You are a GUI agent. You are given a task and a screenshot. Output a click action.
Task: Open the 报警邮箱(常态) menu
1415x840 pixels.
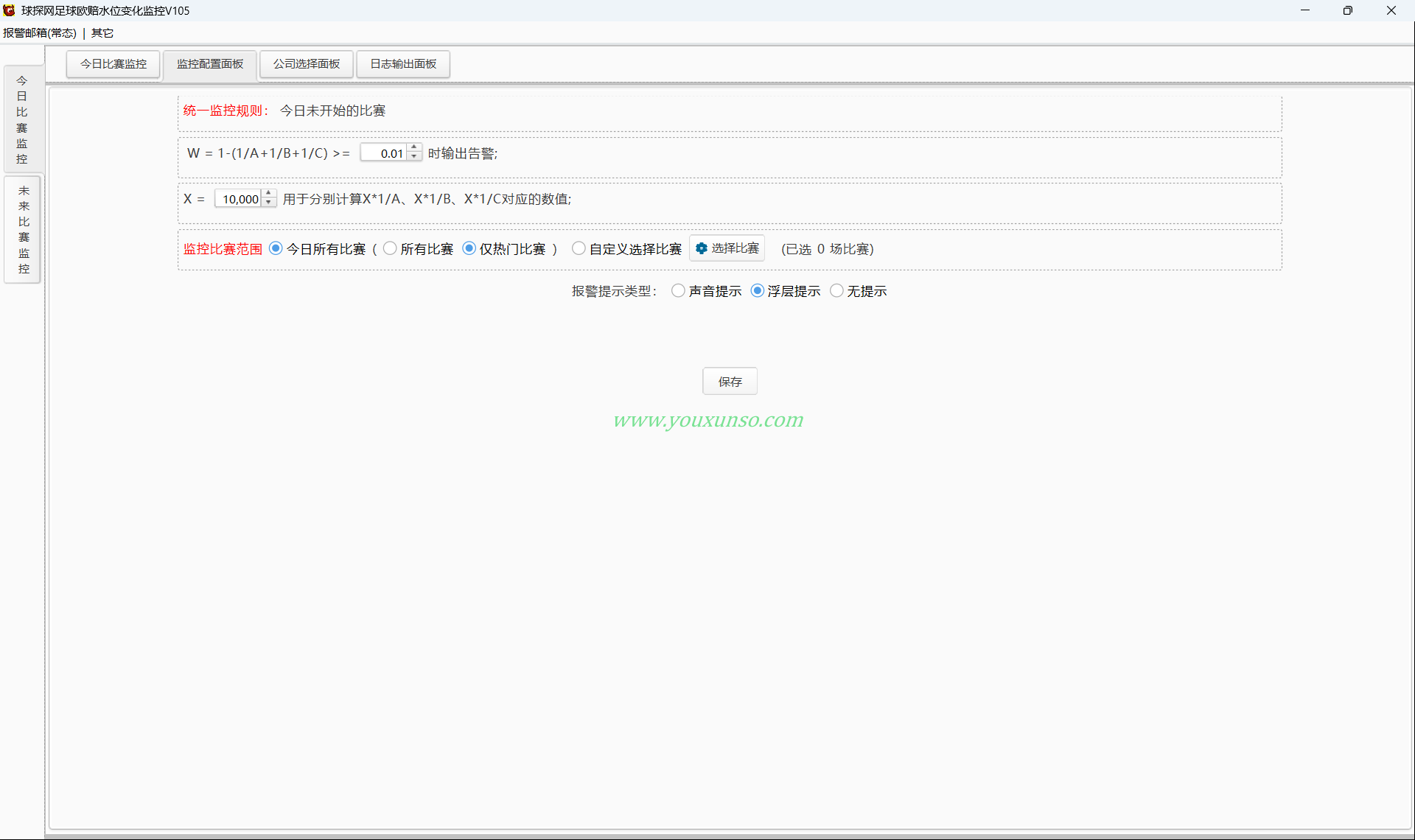tap(40, 33)
